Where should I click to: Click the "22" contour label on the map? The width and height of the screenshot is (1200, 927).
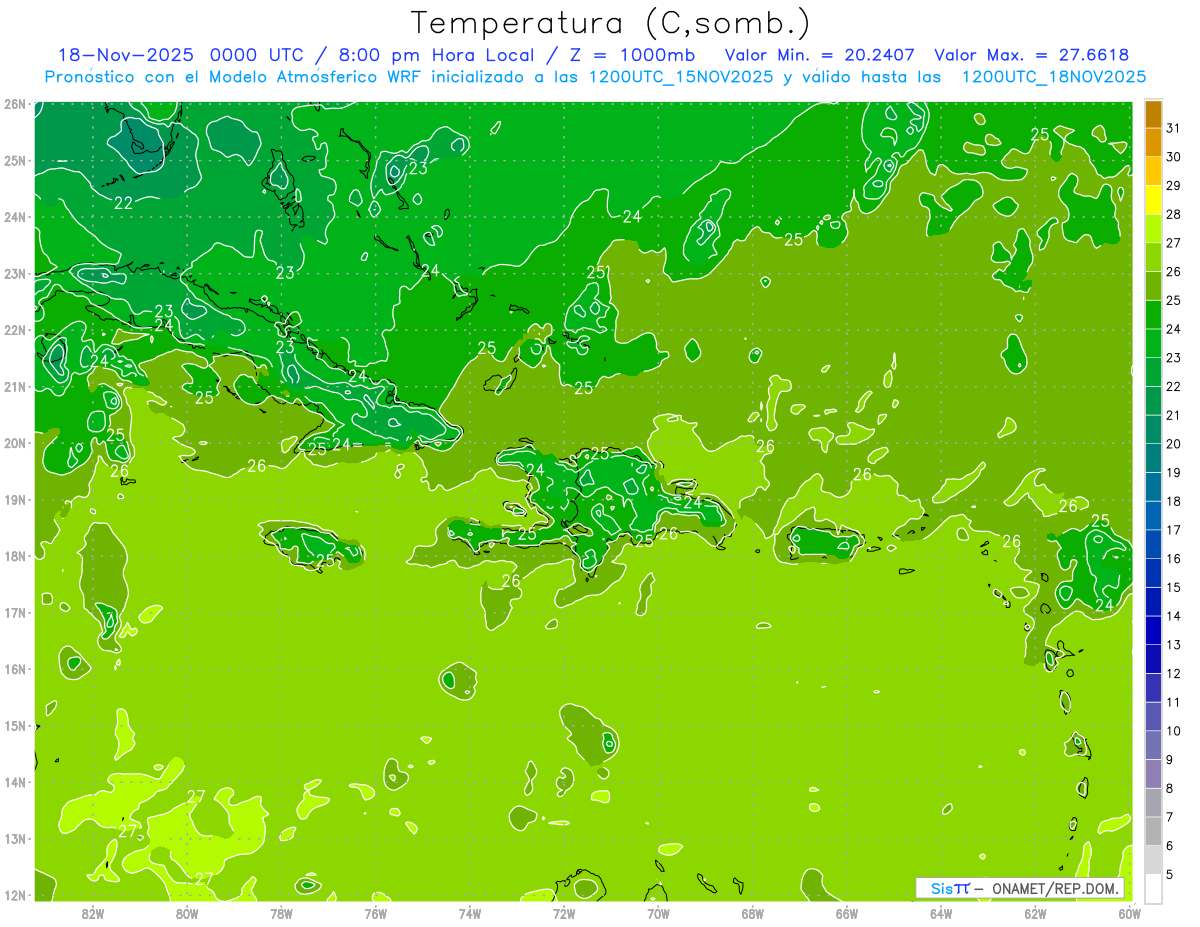tap(123, 203)
